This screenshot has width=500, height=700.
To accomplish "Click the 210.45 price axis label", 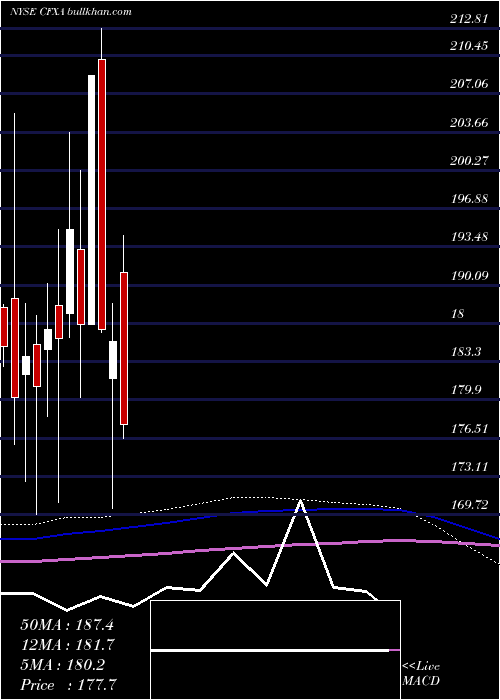I will 469,46.
